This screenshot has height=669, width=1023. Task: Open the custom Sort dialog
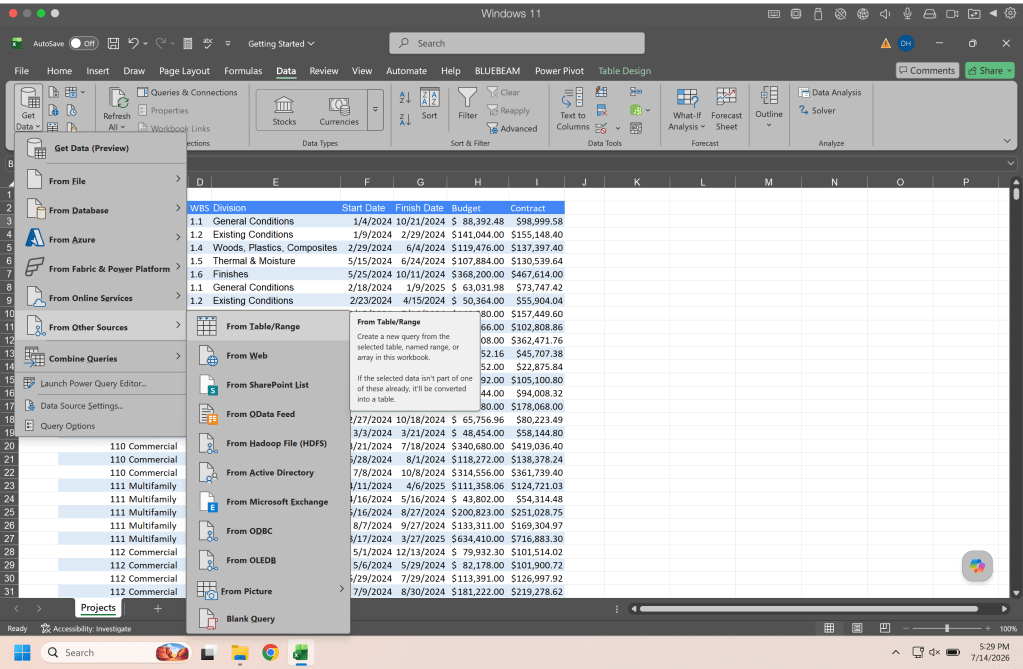point(429,104)
